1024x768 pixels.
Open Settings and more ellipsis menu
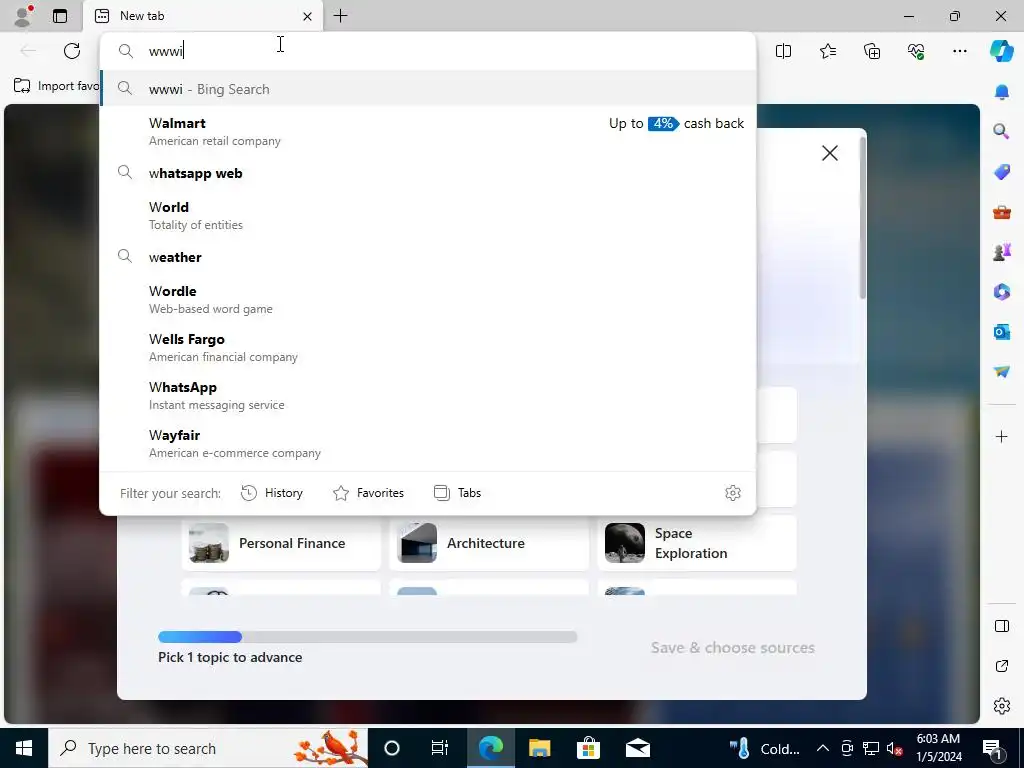[x=959, y=51]
